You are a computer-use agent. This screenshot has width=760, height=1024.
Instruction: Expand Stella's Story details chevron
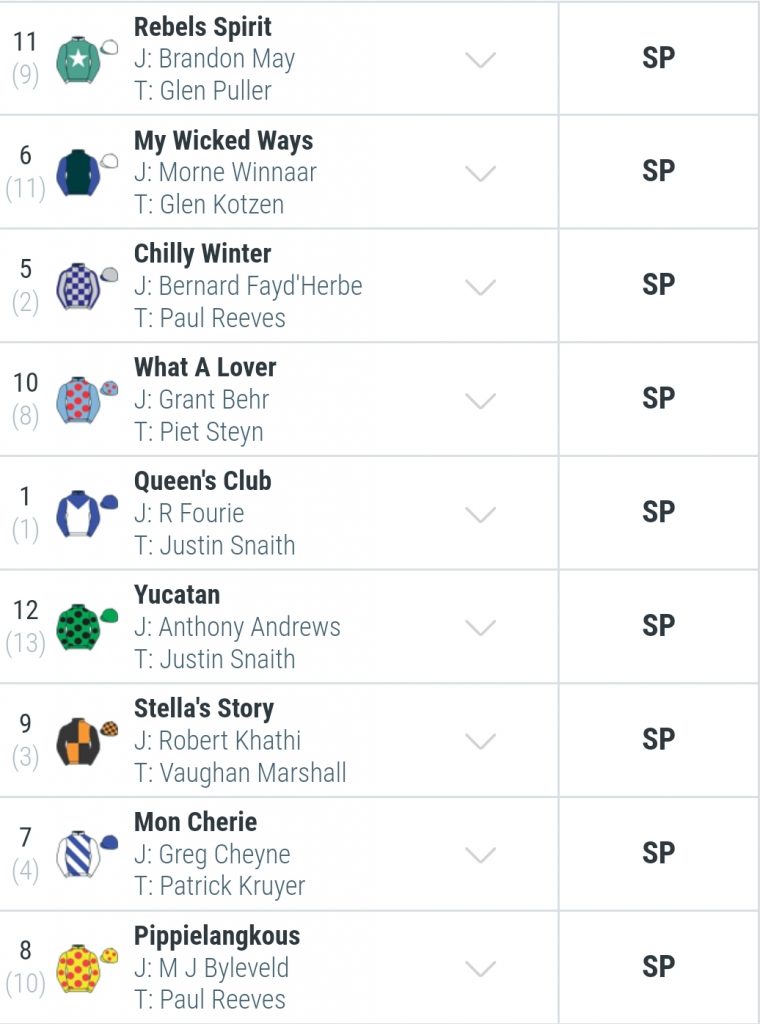click(481, 742)
